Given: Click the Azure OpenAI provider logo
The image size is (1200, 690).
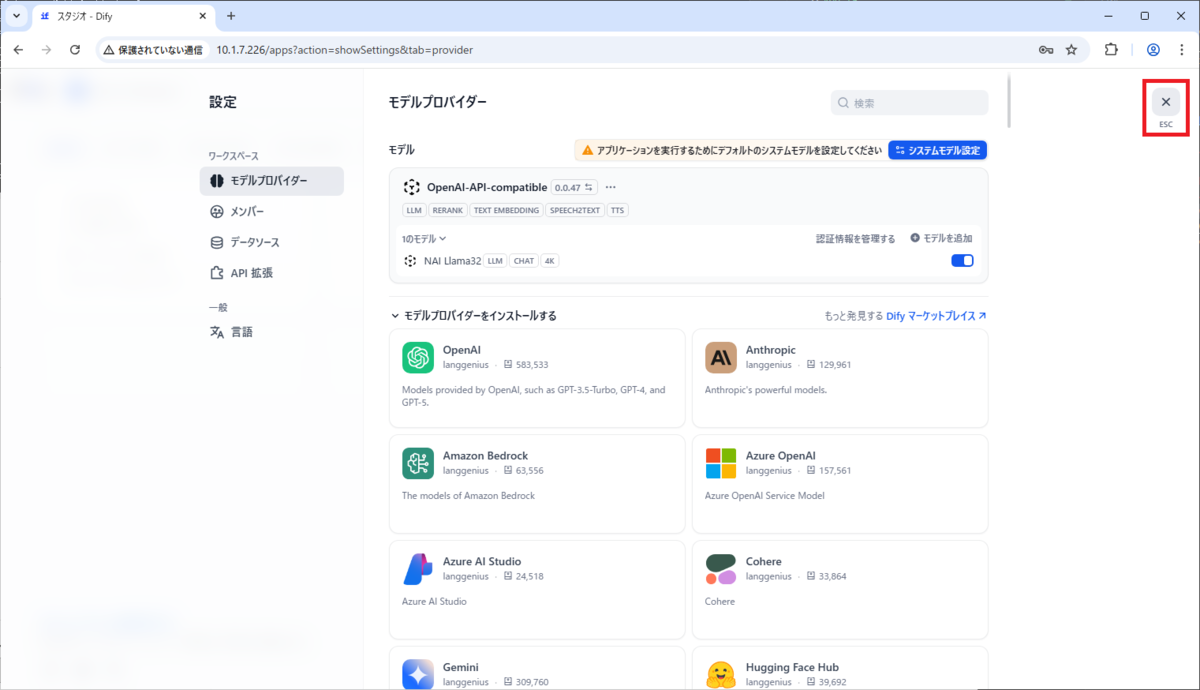Looking at the screenshot, I should point(721,463).
